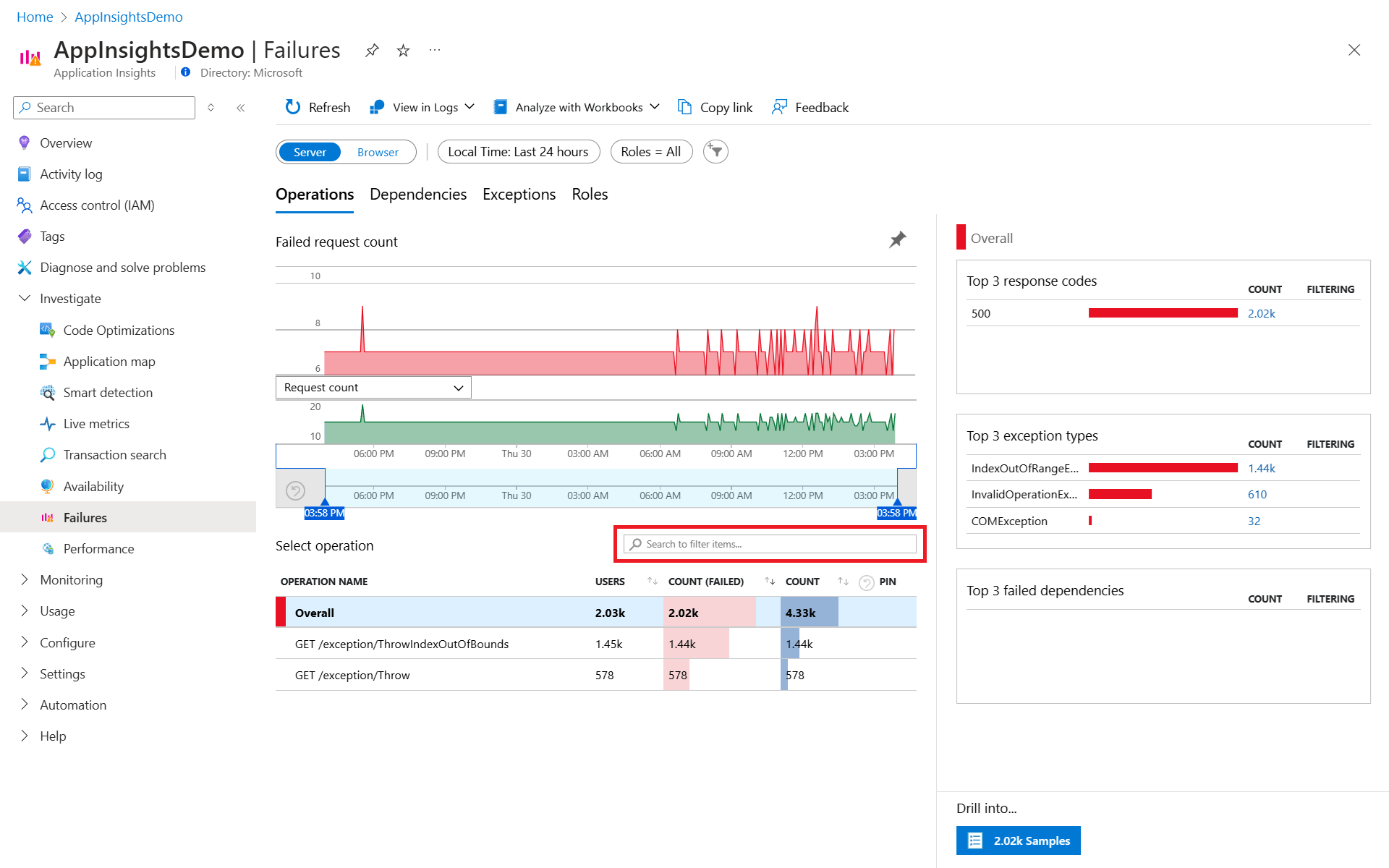Screen dimensions: 1389x868
Task: Reset time range with circular arrow
Action: point(295,491)
